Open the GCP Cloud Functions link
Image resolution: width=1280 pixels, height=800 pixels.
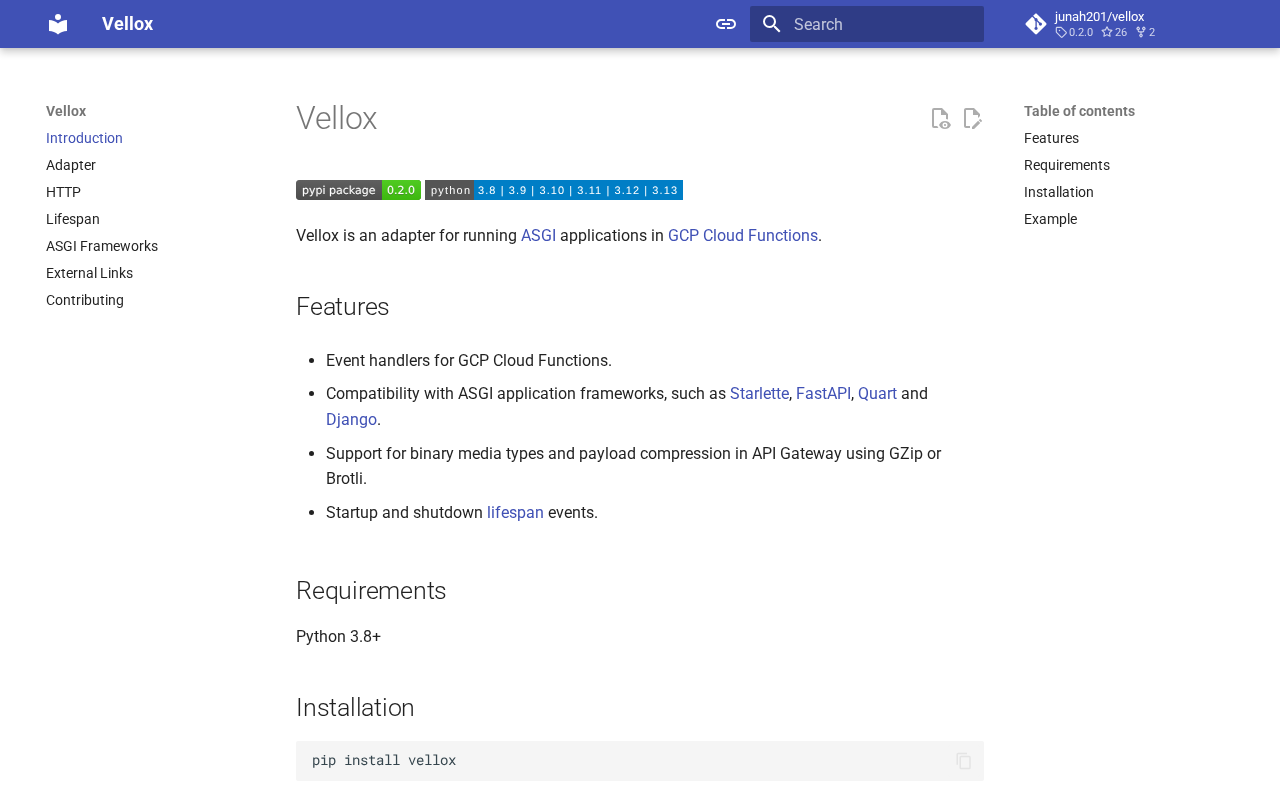(742, 236)
